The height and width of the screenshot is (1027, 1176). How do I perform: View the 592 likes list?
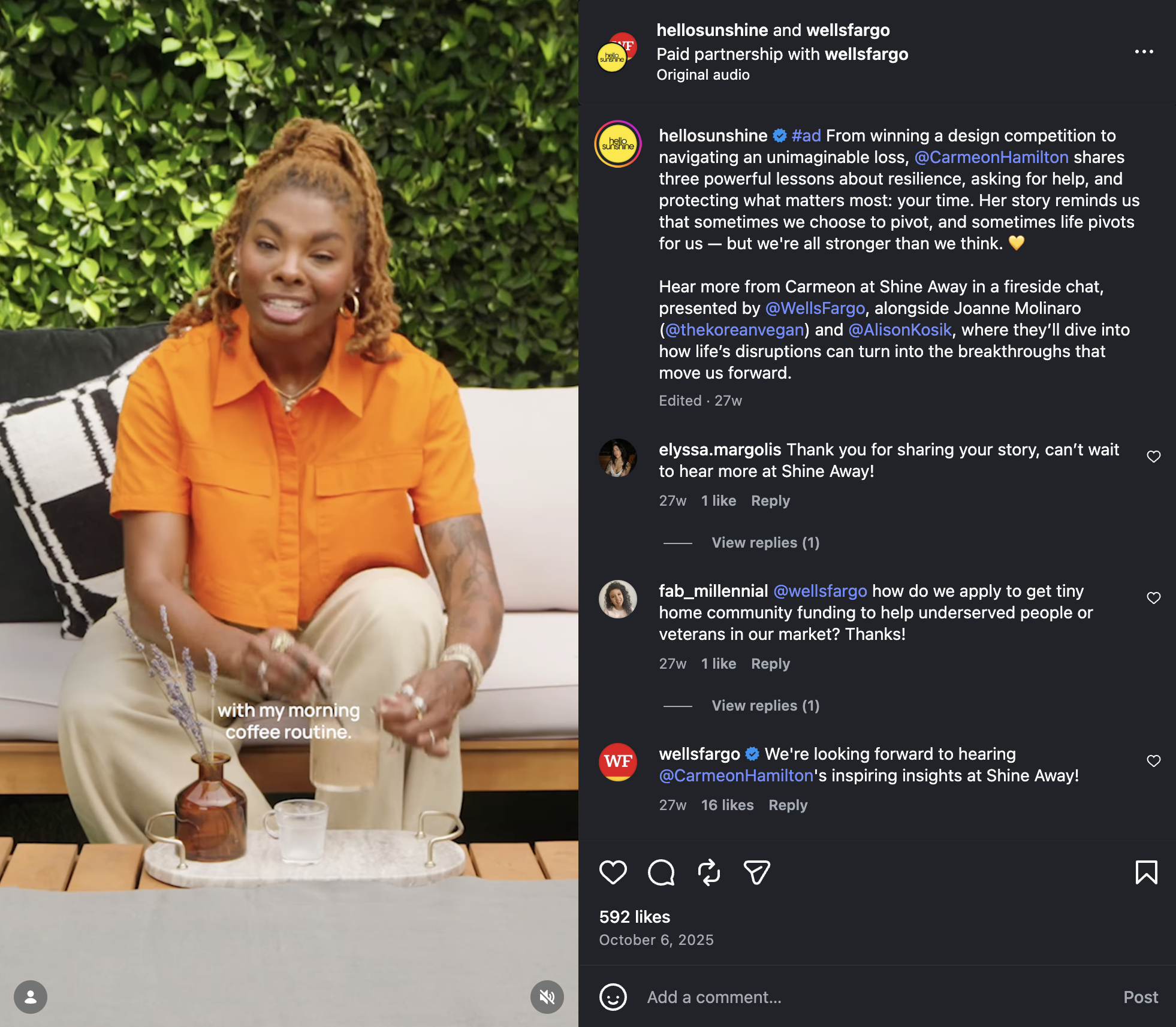point(634,917)
